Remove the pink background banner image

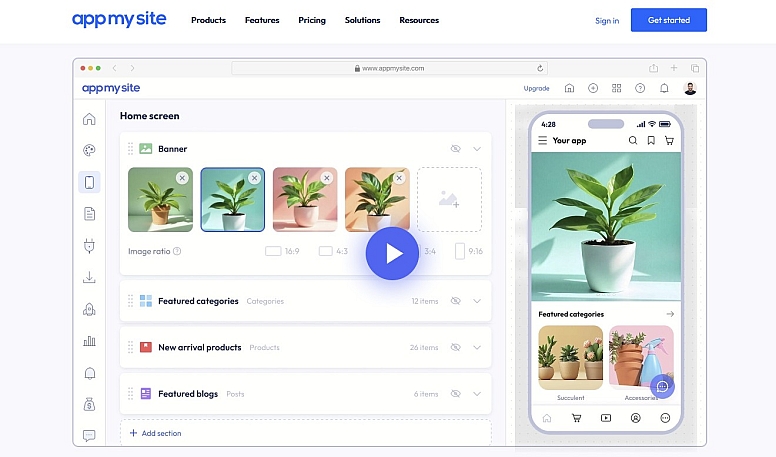[327, 178]
